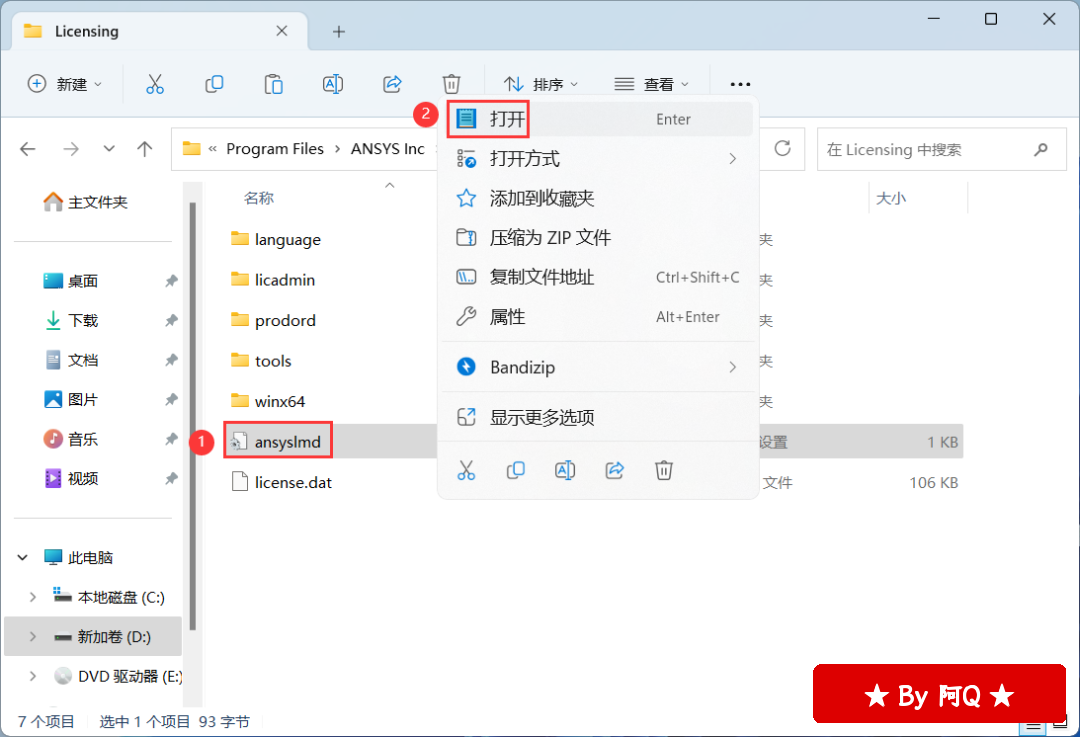Expand the 本地磁盘 (C:) tree node
This screenshot has height=737, width=1080.
click(33, 597)
